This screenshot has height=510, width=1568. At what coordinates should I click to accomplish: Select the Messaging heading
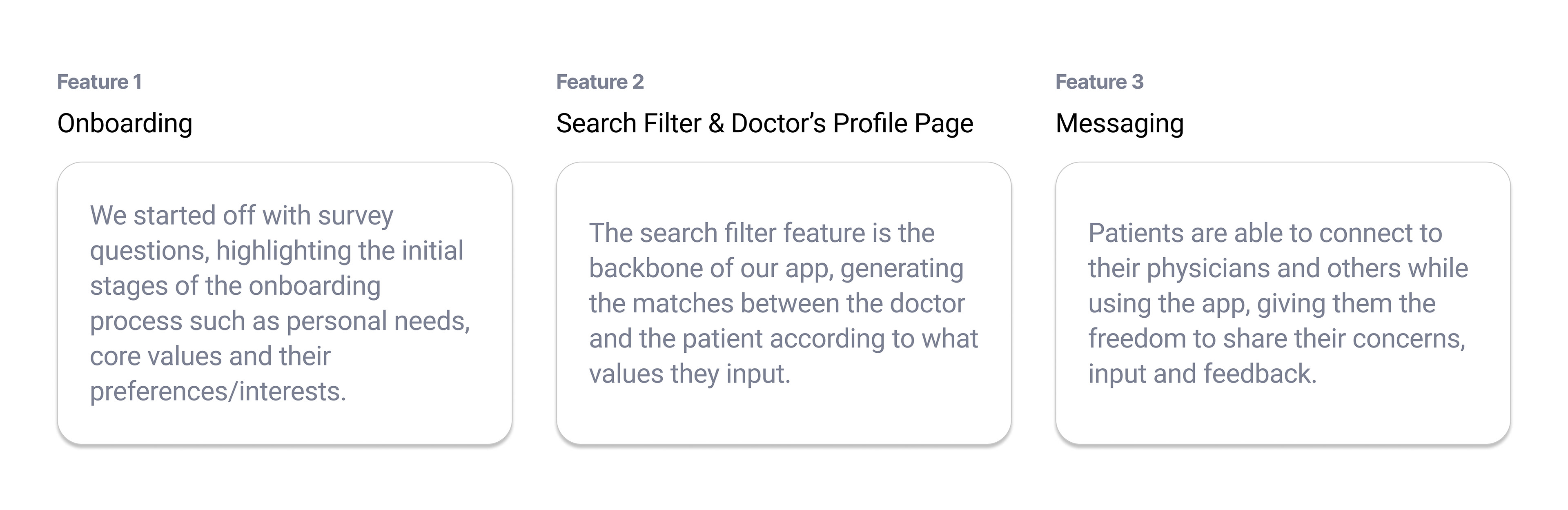[x=1119, y=124]
